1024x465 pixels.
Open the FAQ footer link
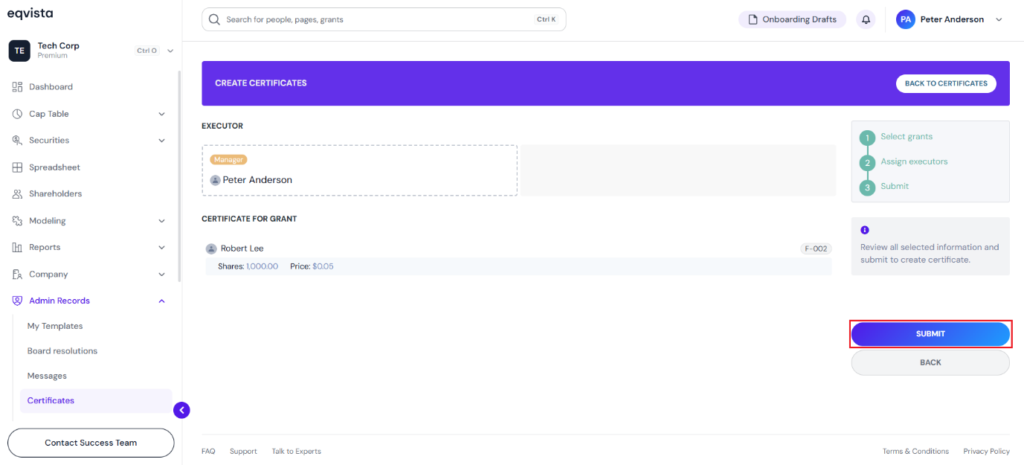(x=208, y=451)
